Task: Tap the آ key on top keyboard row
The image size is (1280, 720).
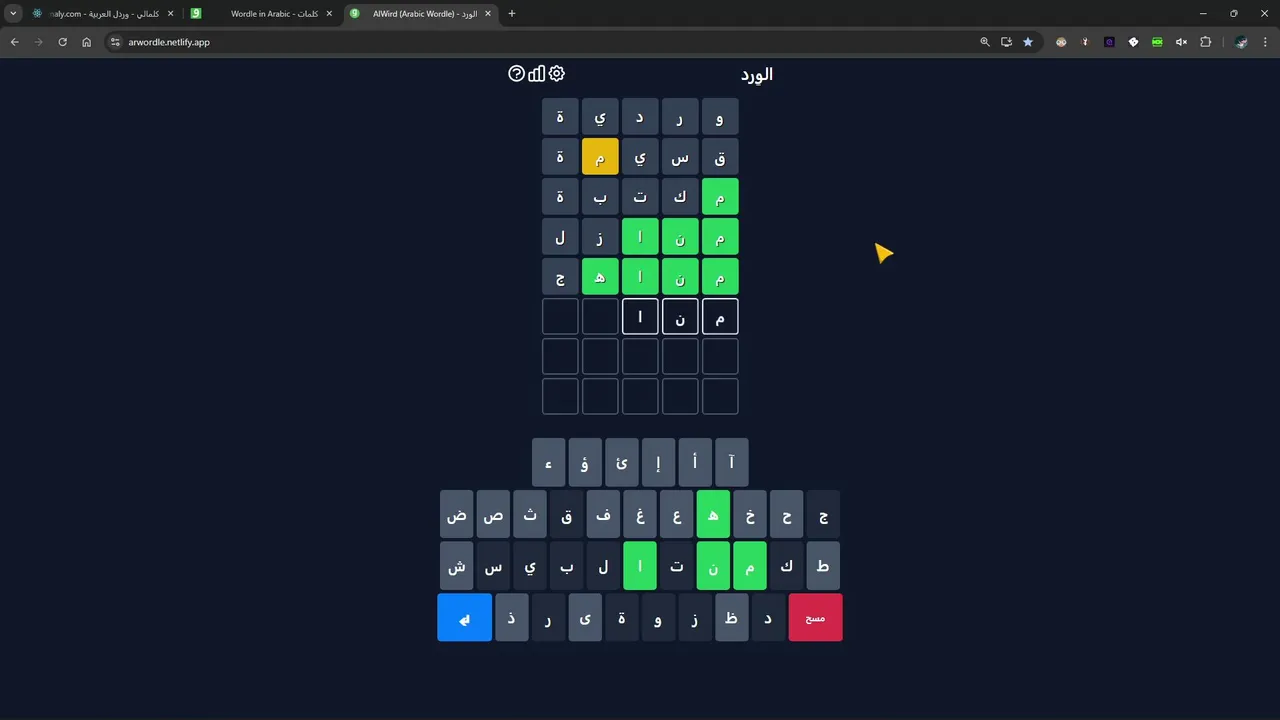Action: click(x=732, y=462)
